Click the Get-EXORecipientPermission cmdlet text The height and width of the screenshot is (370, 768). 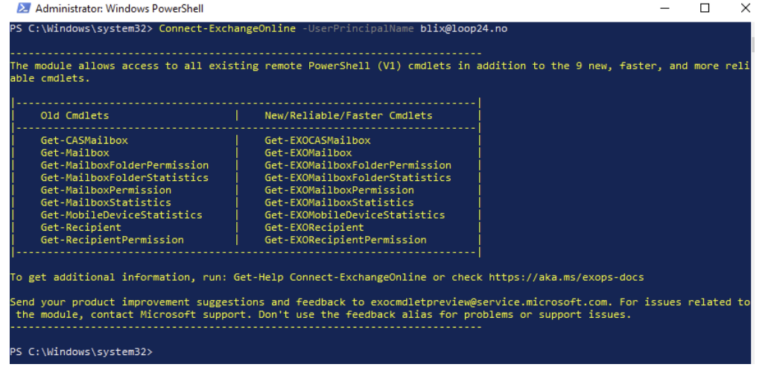(345, 240)
